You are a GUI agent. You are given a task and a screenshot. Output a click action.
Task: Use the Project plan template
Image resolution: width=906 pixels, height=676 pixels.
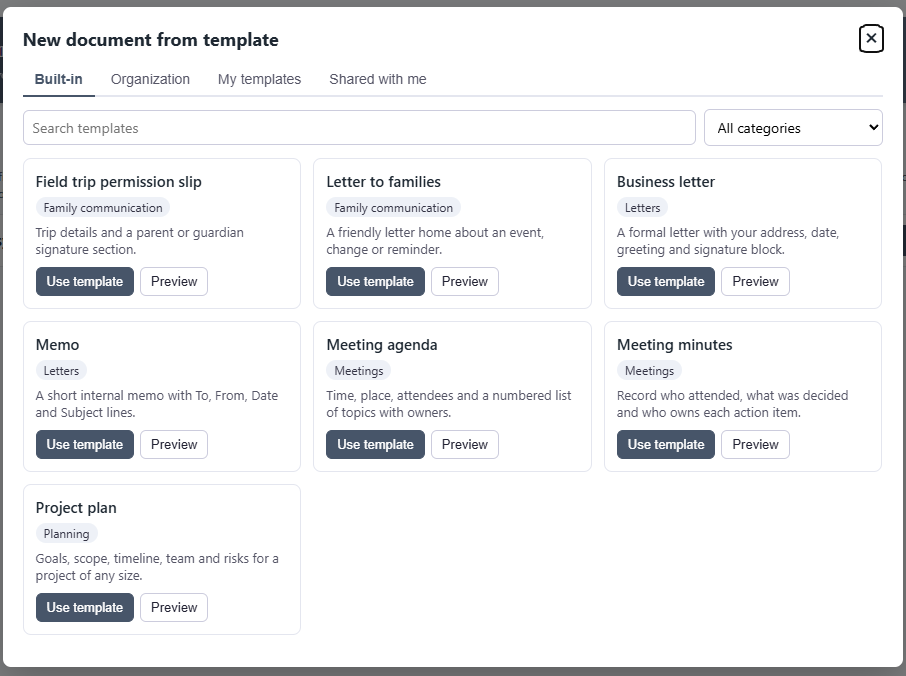coord(85,607)
